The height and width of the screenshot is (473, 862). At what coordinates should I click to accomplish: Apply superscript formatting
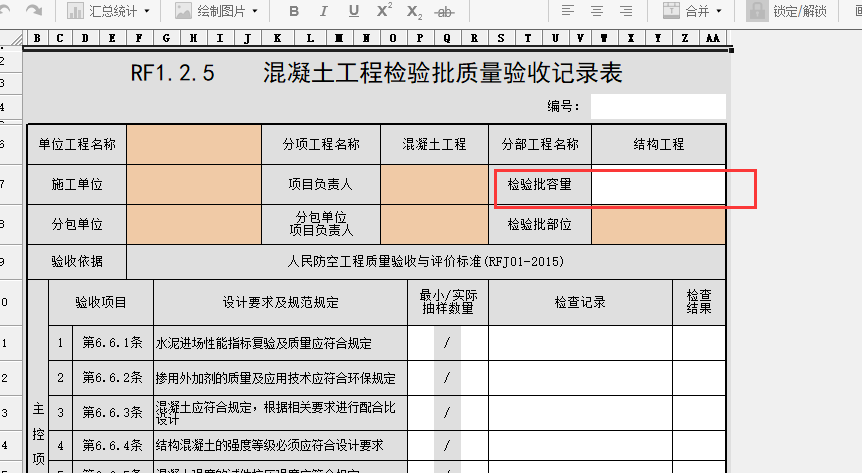pos(384,11)
